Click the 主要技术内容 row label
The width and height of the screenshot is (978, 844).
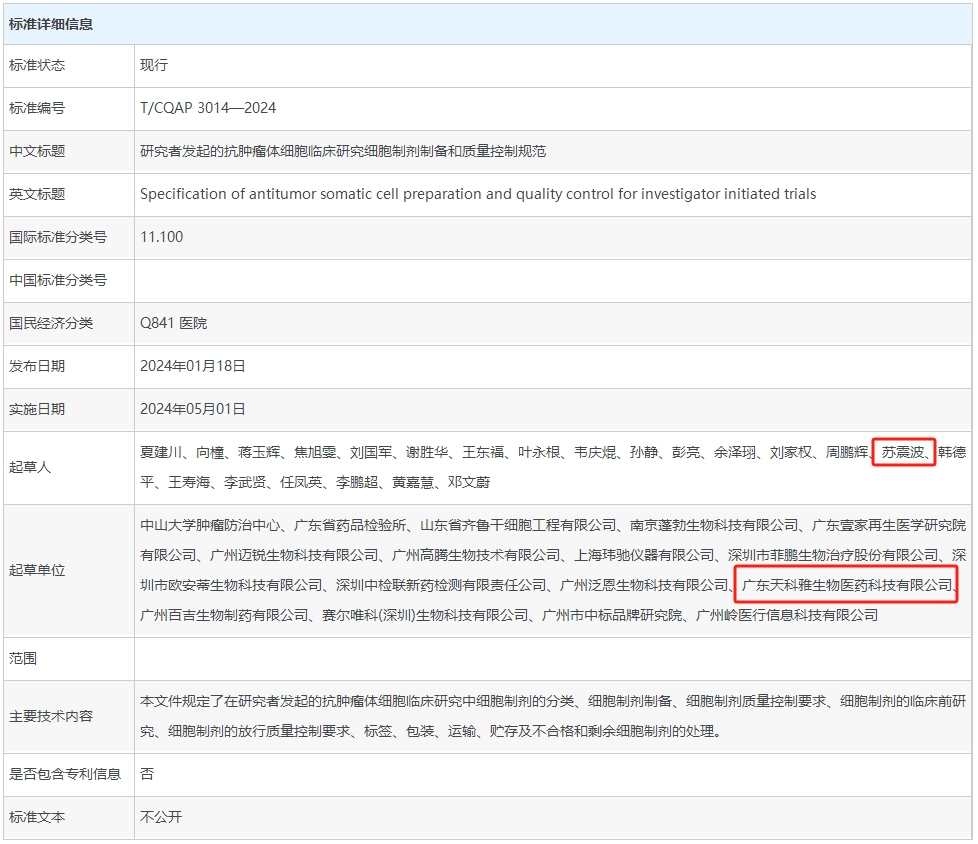(x=51, y=716)
